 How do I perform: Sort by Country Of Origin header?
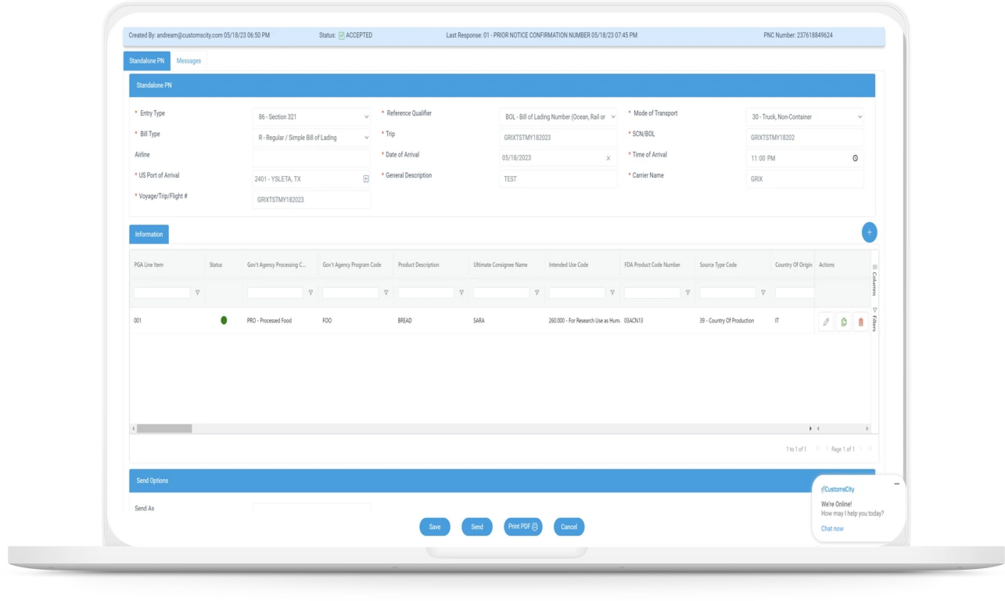tap(793, 265)
